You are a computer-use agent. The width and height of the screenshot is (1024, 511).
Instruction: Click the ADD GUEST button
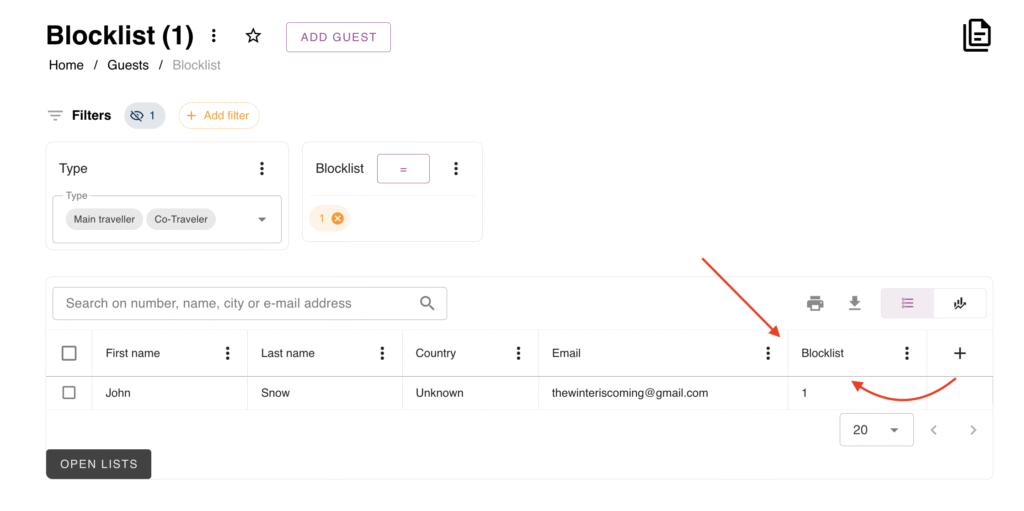coord(338,37)
